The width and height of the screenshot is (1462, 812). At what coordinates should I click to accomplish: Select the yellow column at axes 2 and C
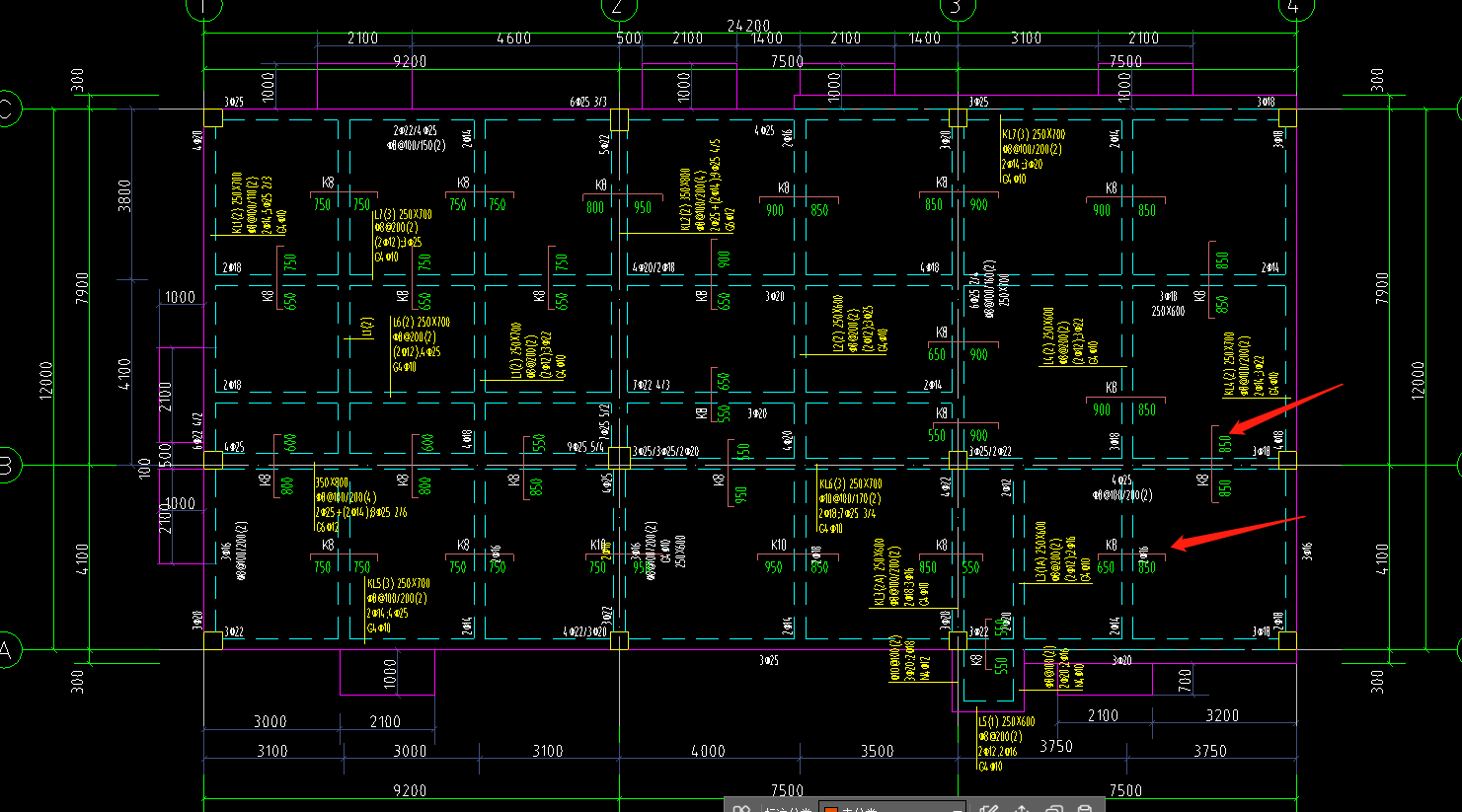click(x=619, y=119)
